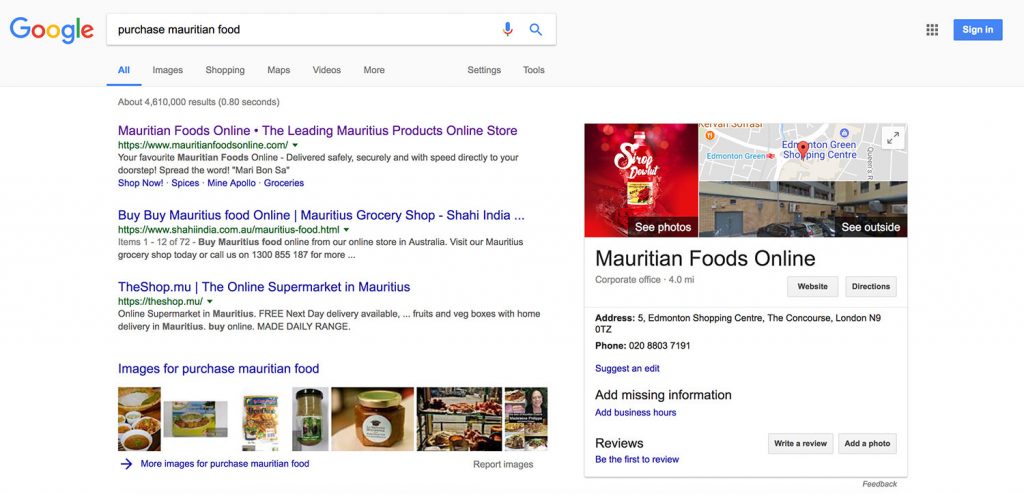Click the Add missing information heading

click(x=663, y=395)
